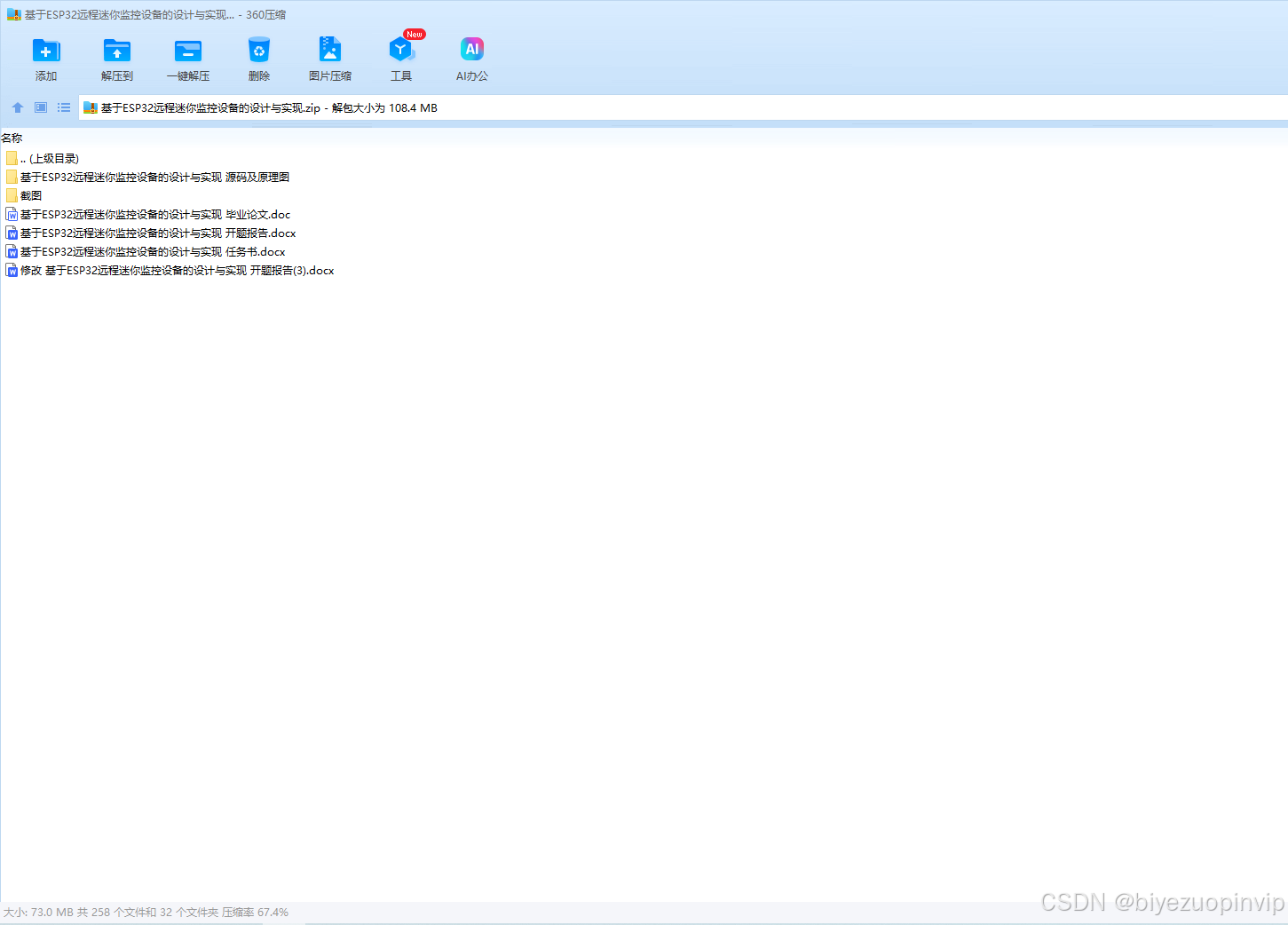
Task: Click the Word icon of 修改 开题报告(3).docx
Action: pyautogui.click(x=12, y=270)
